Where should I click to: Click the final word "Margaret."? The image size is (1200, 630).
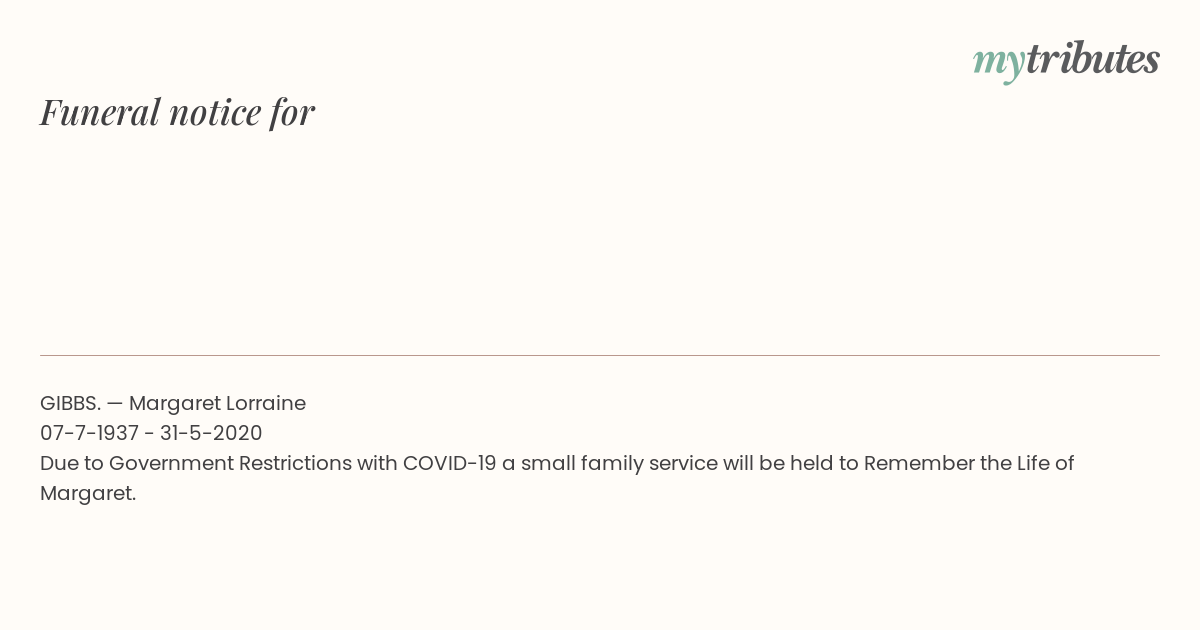pyautogui.click(x=88, y=493)
